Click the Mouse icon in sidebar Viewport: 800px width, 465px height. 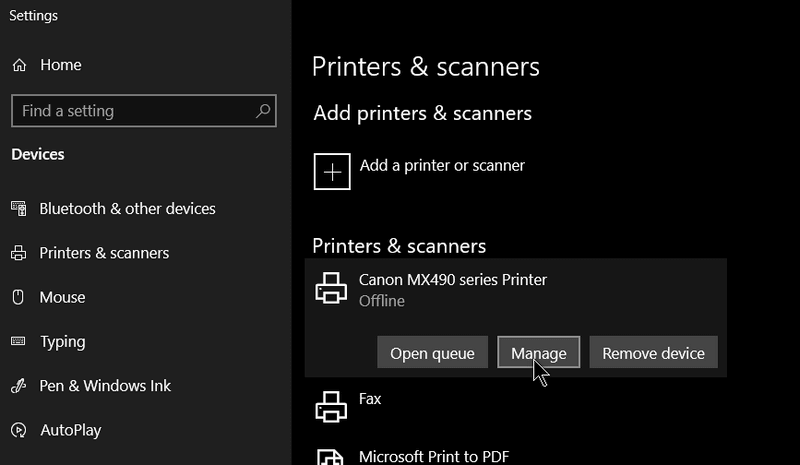click(x=18, y=297)
